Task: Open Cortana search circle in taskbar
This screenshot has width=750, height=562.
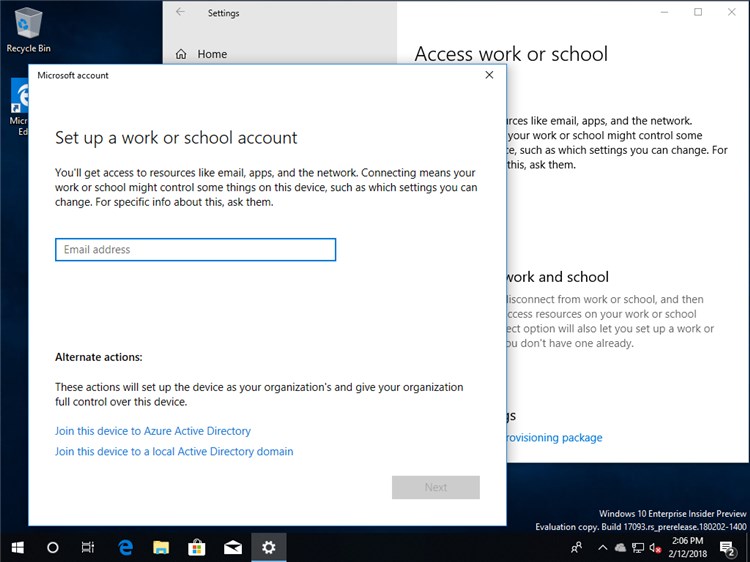Action: coord(53,547)
